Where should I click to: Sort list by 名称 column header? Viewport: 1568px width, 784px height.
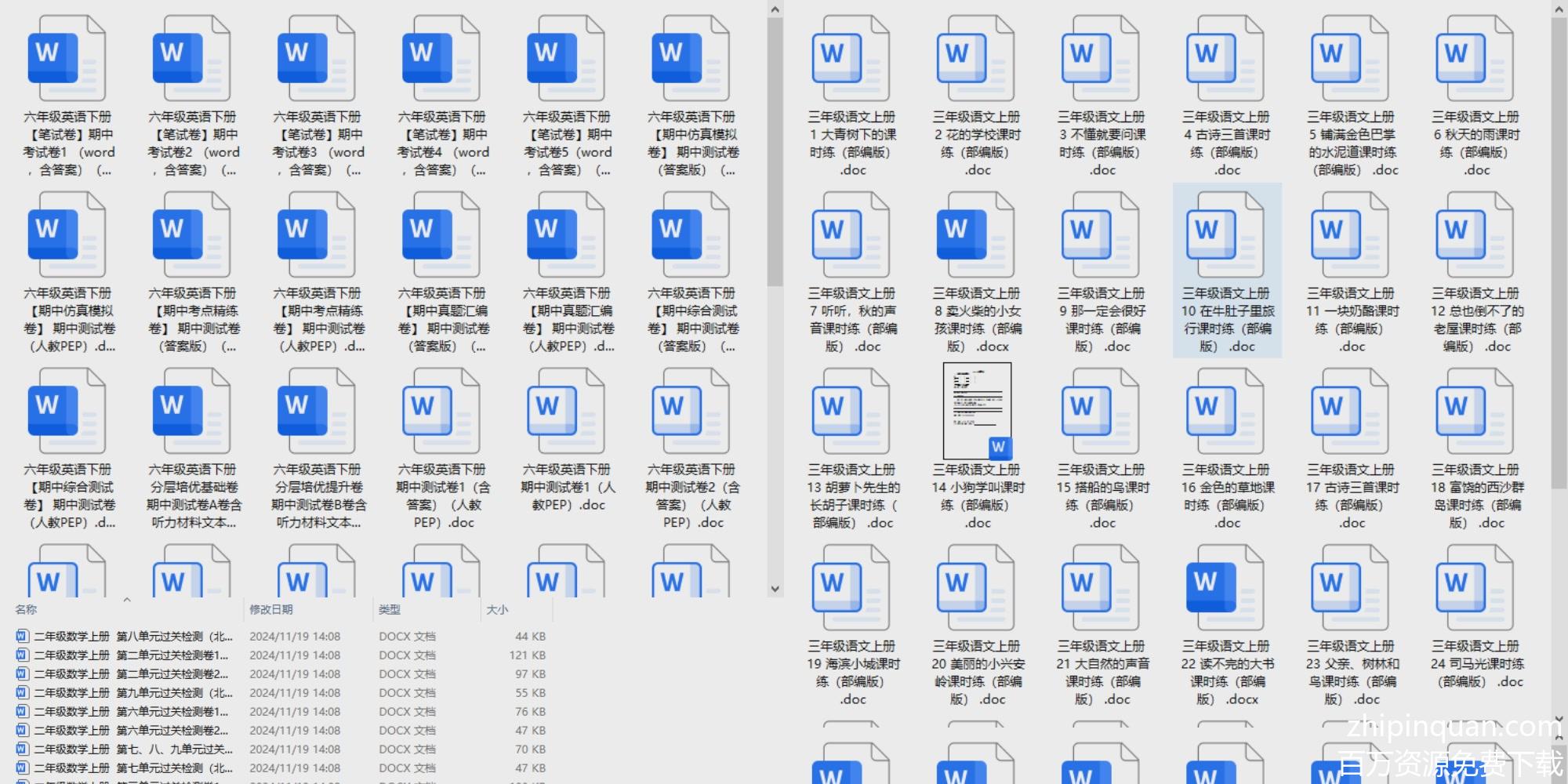tap(26, 610)
